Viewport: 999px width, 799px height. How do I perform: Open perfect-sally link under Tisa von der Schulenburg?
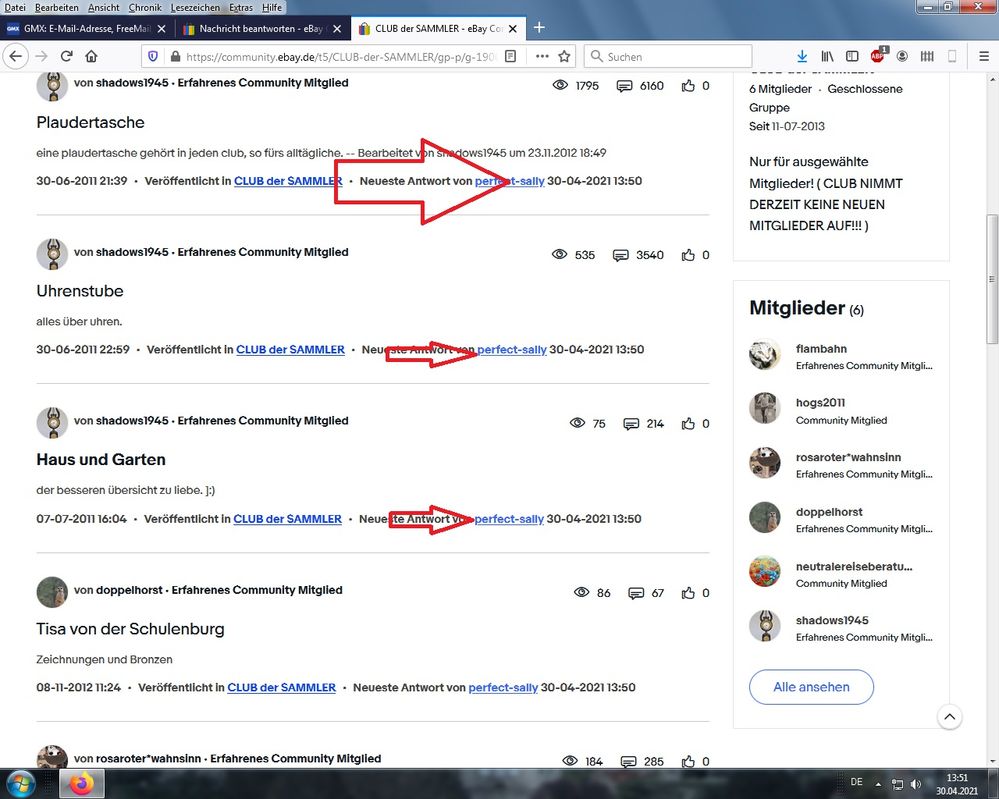pos(503,688)
